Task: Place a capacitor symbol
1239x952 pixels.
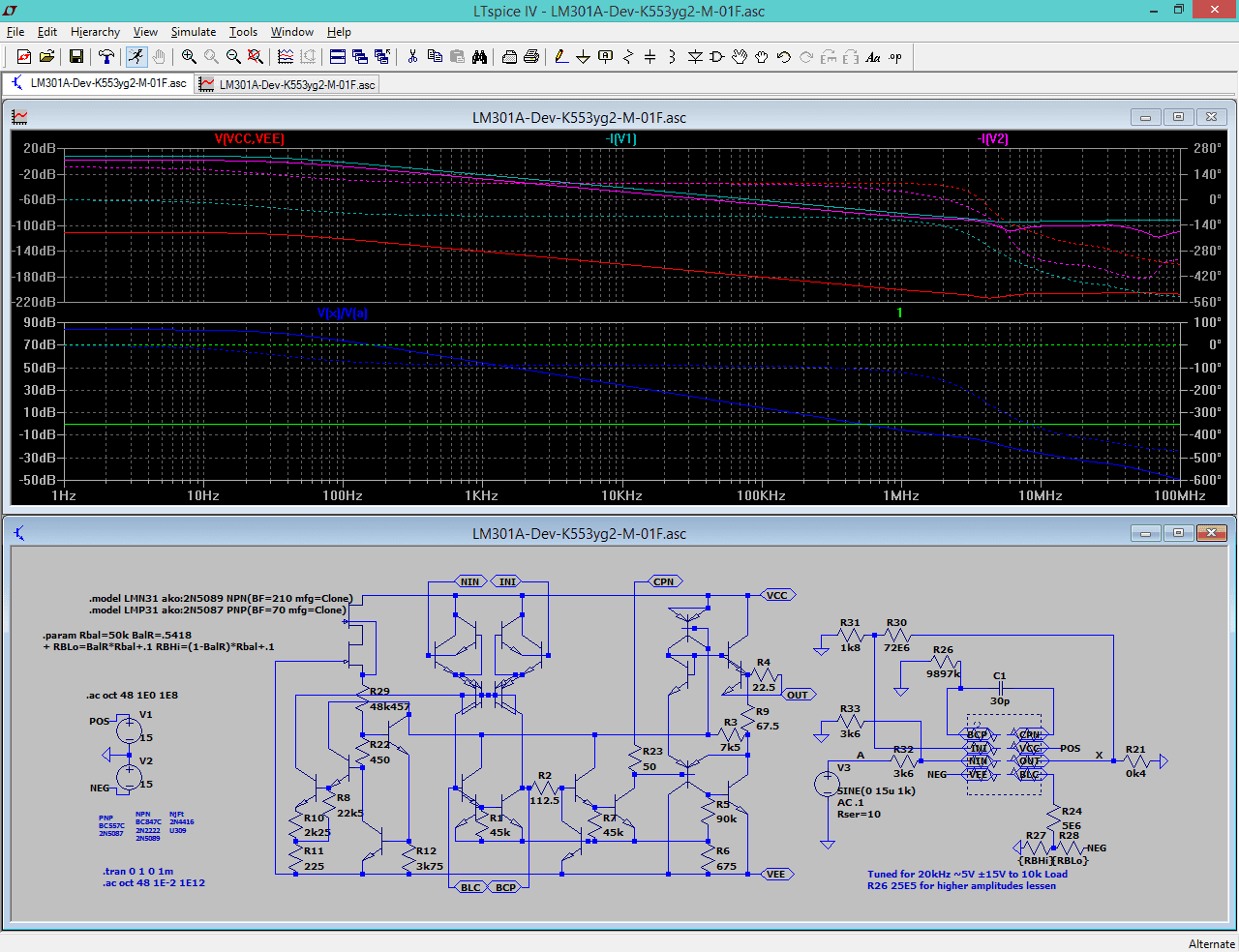Action: 650,56
